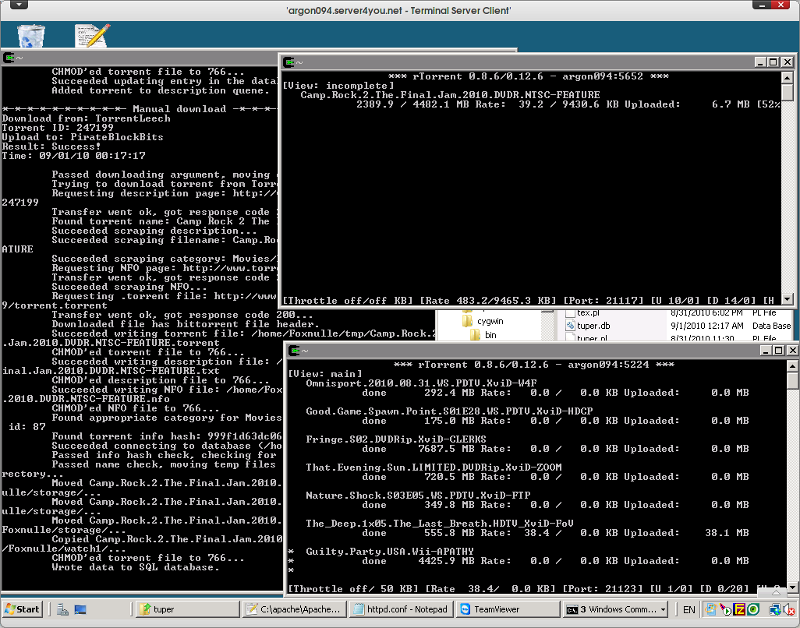Click That.Evening.Sun.LIMITED torrent entry
This screenshot has height=628, width=800.
[434, 467]
